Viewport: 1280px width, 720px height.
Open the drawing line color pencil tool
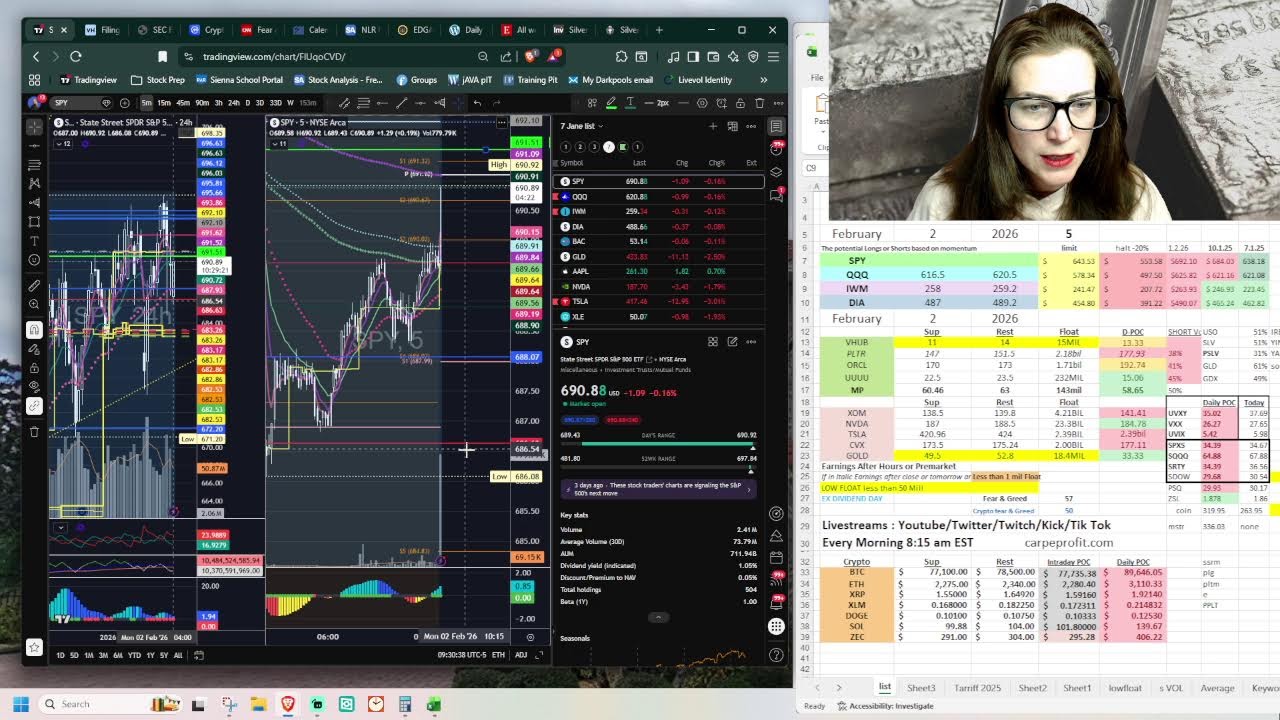click(611, 102)
